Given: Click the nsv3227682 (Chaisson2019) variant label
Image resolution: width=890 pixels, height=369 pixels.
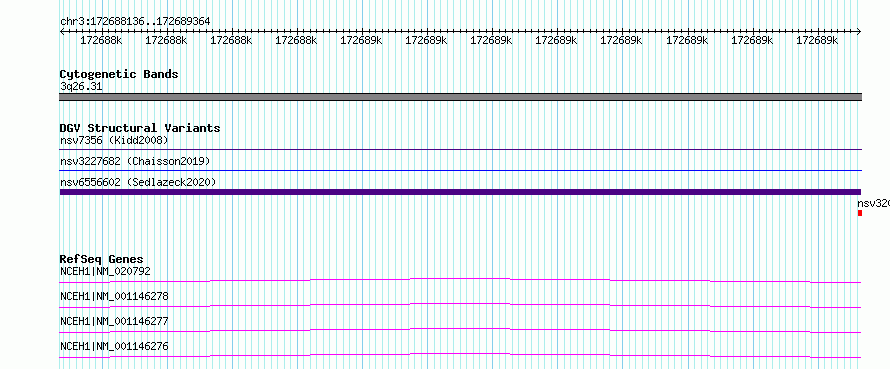Looking at the screenshot, I should point(135,161).
